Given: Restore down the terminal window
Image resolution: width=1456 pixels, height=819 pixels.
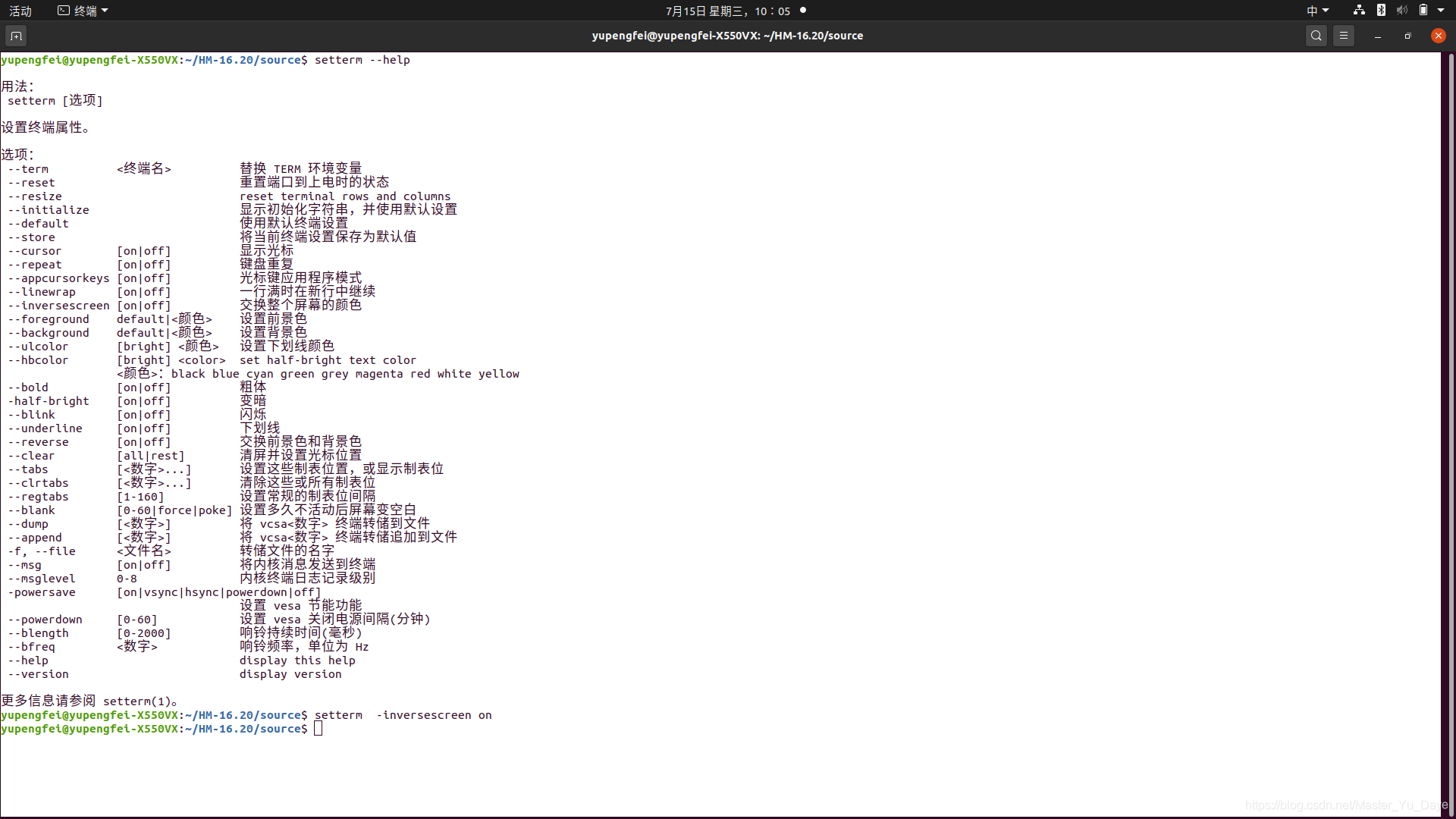Looking at the screenshot, I should click(x=1408, y=36).
